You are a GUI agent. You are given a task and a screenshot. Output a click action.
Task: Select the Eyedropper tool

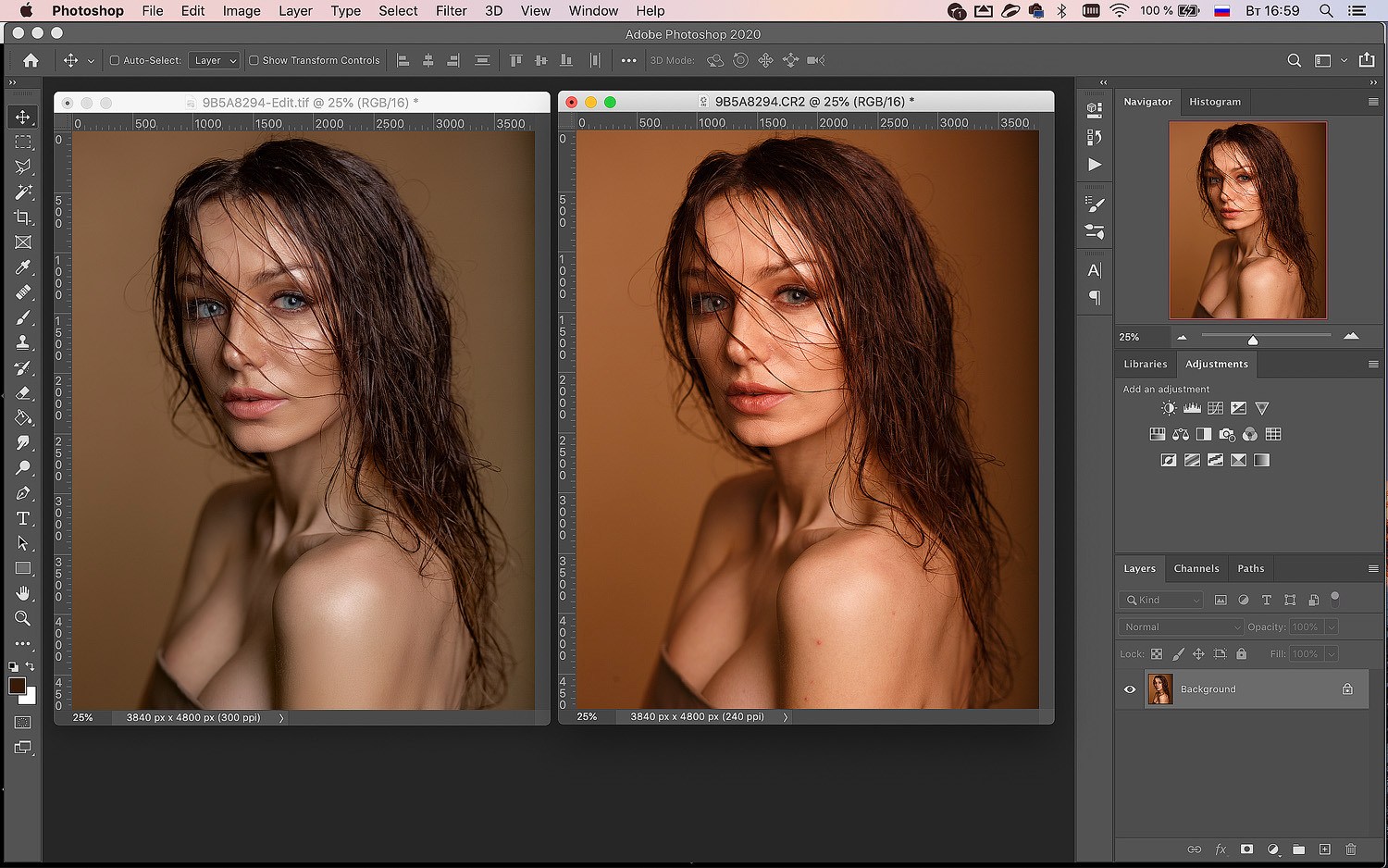(x=23, y=267)
